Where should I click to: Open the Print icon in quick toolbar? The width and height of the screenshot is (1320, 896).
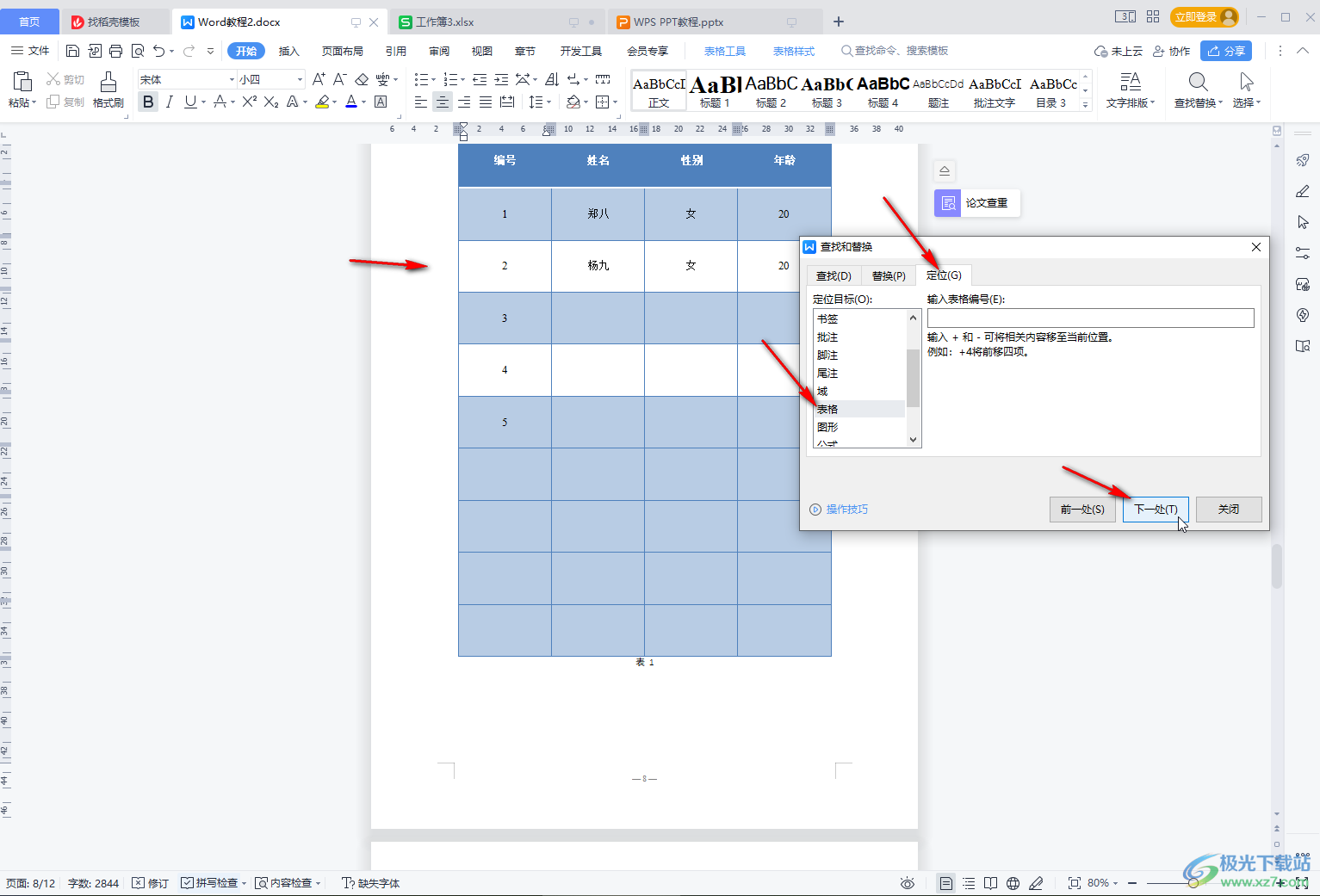(x=115, y=51)
